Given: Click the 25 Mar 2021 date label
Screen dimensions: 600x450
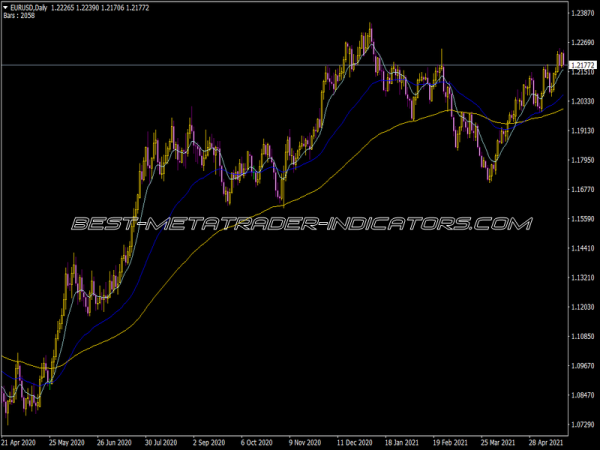Looking at the screenshot, I should 498,441.
